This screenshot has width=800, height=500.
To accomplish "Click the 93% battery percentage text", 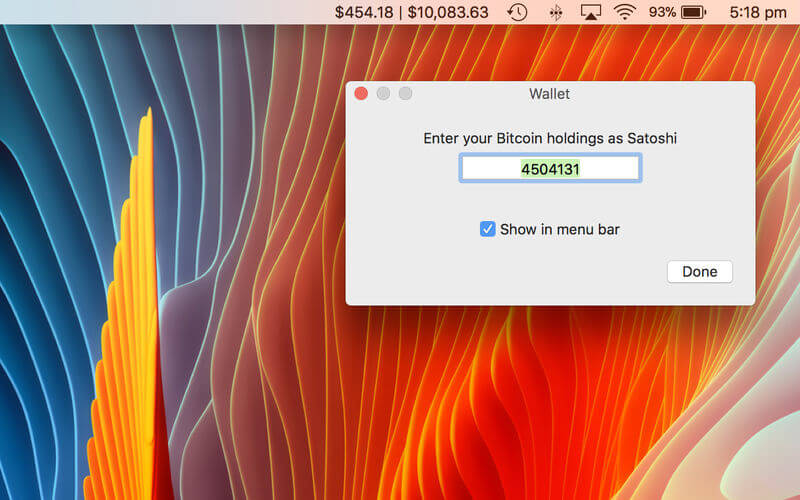I will (662, 12).
